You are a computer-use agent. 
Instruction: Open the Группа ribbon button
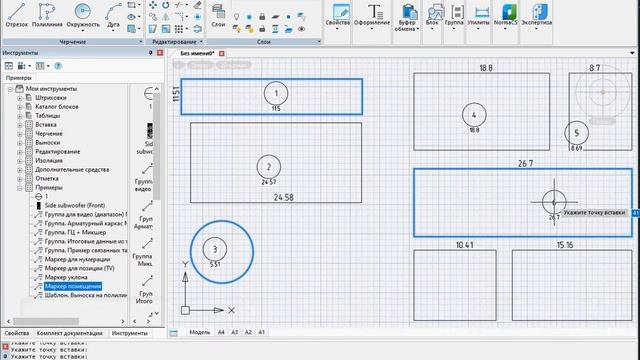click(454, 16)
